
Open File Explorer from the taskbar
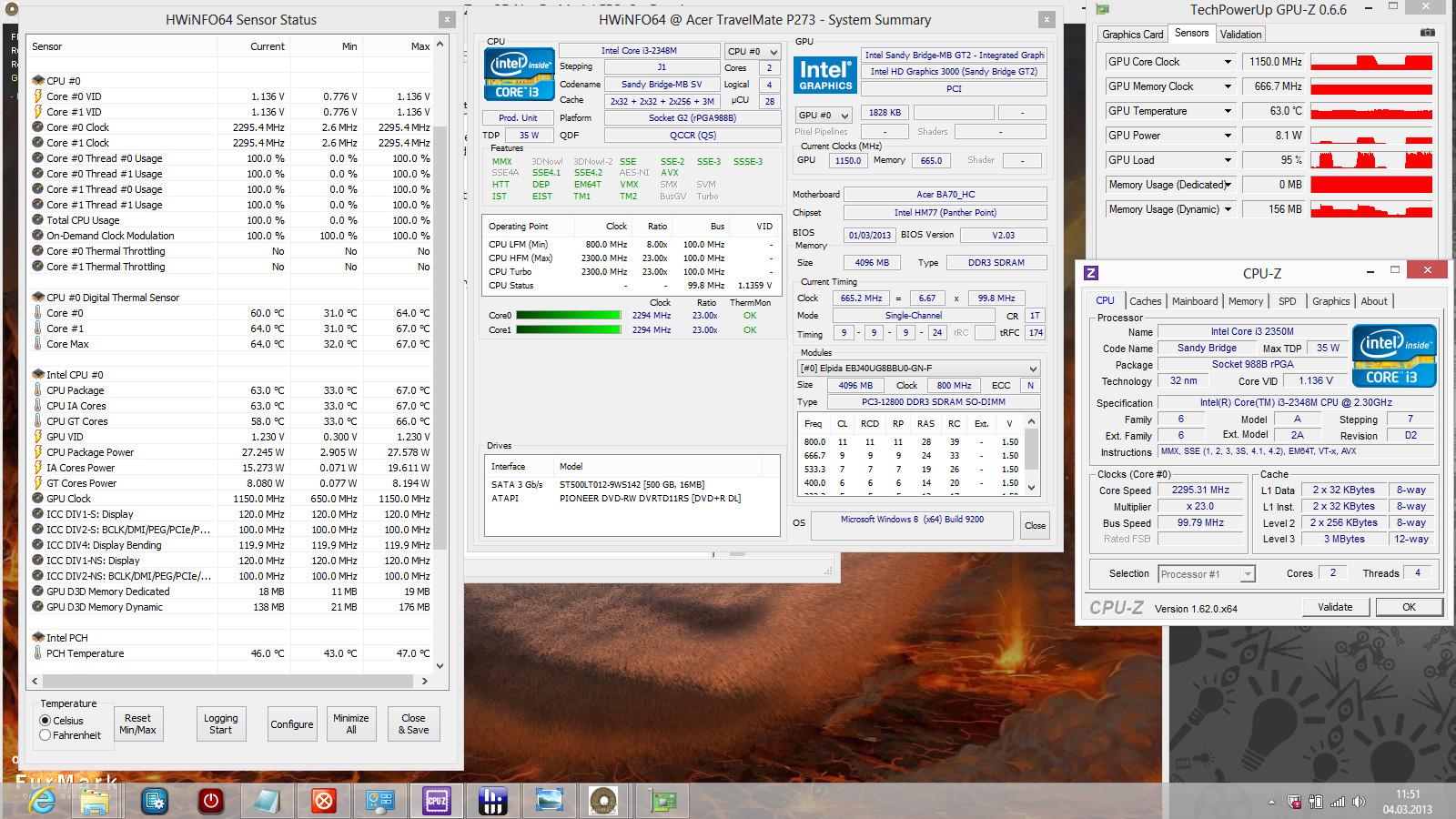95,801
